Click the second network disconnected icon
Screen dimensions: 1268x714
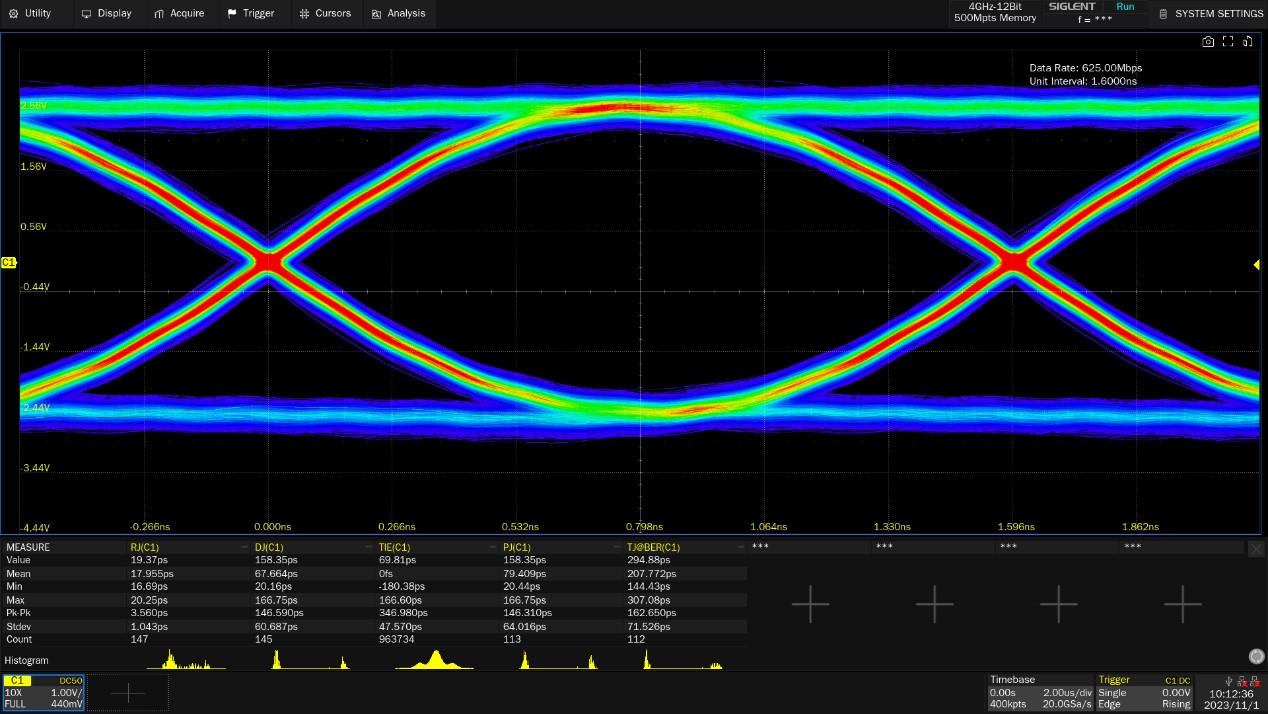(1254, 681)
